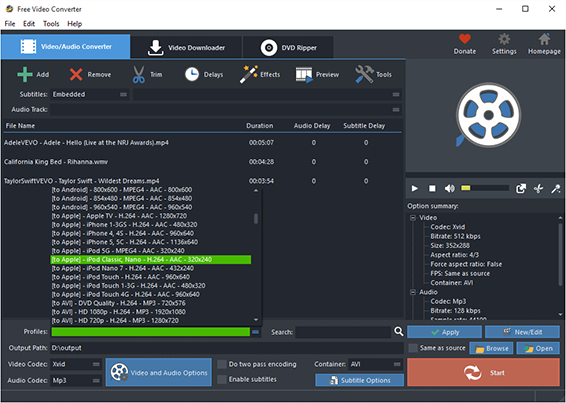The width and height of the screenshot is (566, 403).
Task: Choose AVI DVD Quality 720x576 profile
Action: point(118,303)
